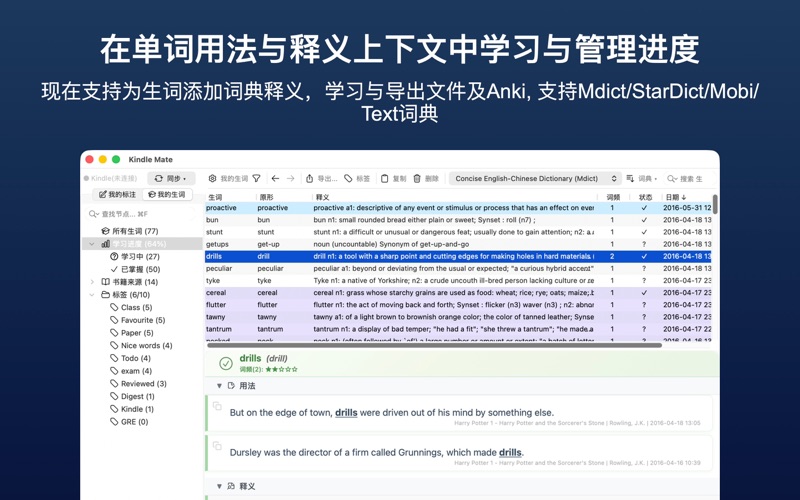Toggle the status question mark in getups row

coord(644,244)
